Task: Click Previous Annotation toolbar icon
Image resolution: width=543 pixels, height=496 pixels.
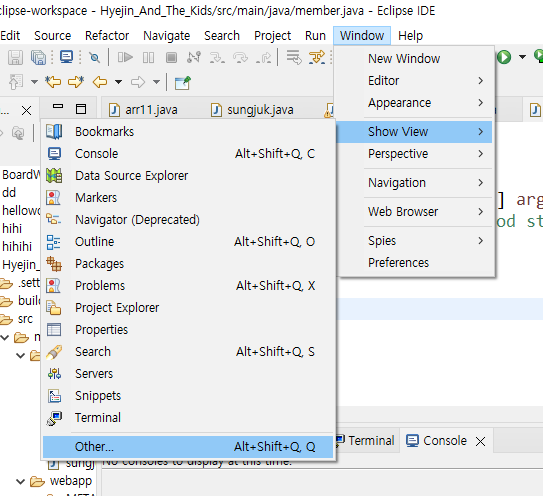Action: pyautogui.click(x=16, y=82)
